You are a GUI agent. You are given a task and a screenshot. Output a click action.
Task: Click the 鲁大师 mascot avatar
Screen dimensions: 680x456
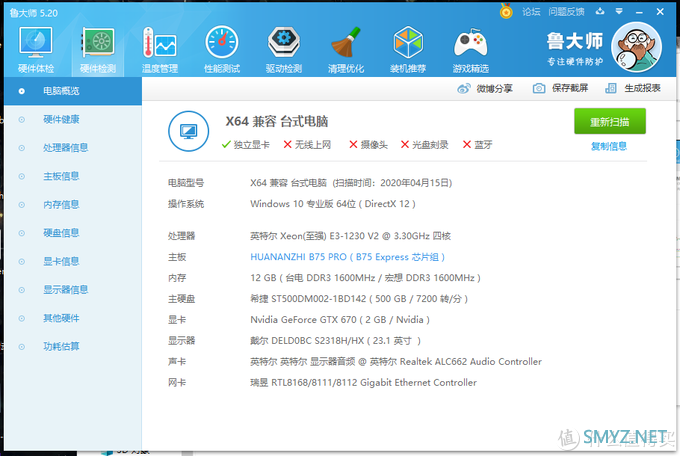click(x=636, y=47)
